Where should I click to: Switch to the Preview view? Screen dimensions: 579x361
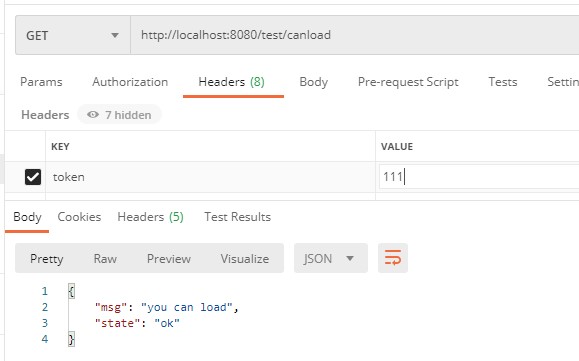point(169,258)
